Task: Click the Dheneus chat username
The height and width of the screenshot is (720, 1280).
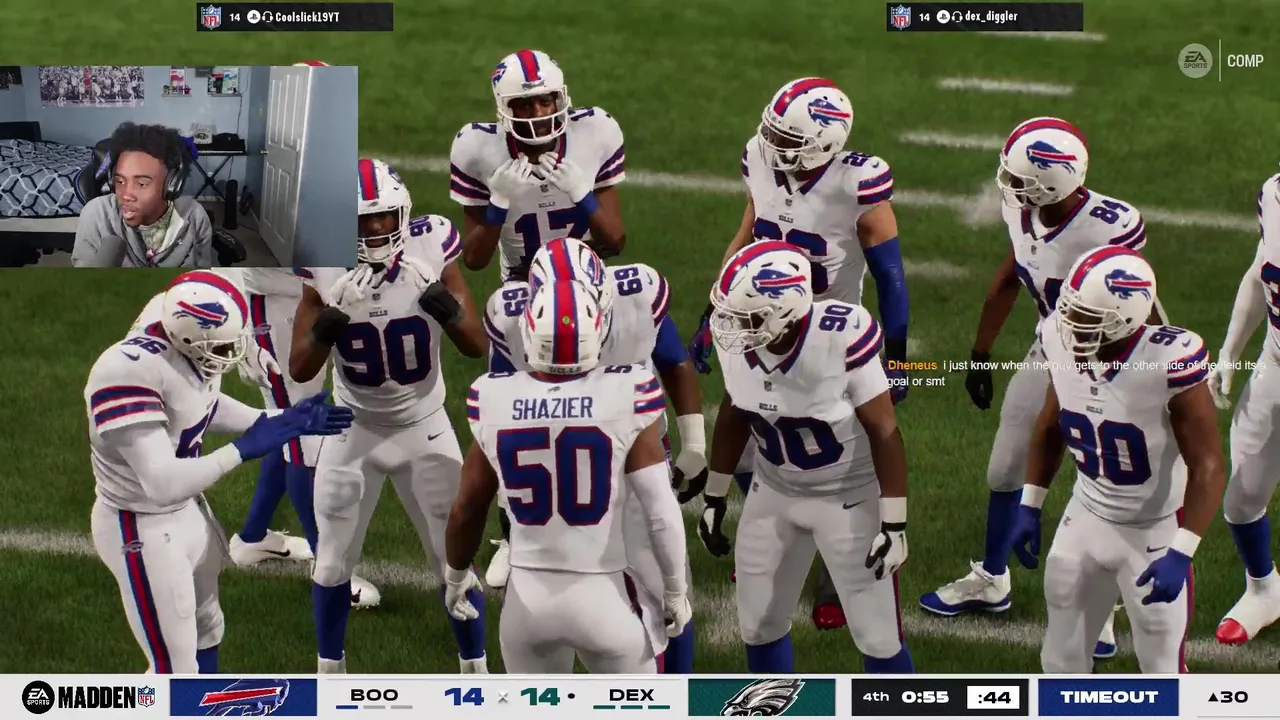Action: pos(912,366)
